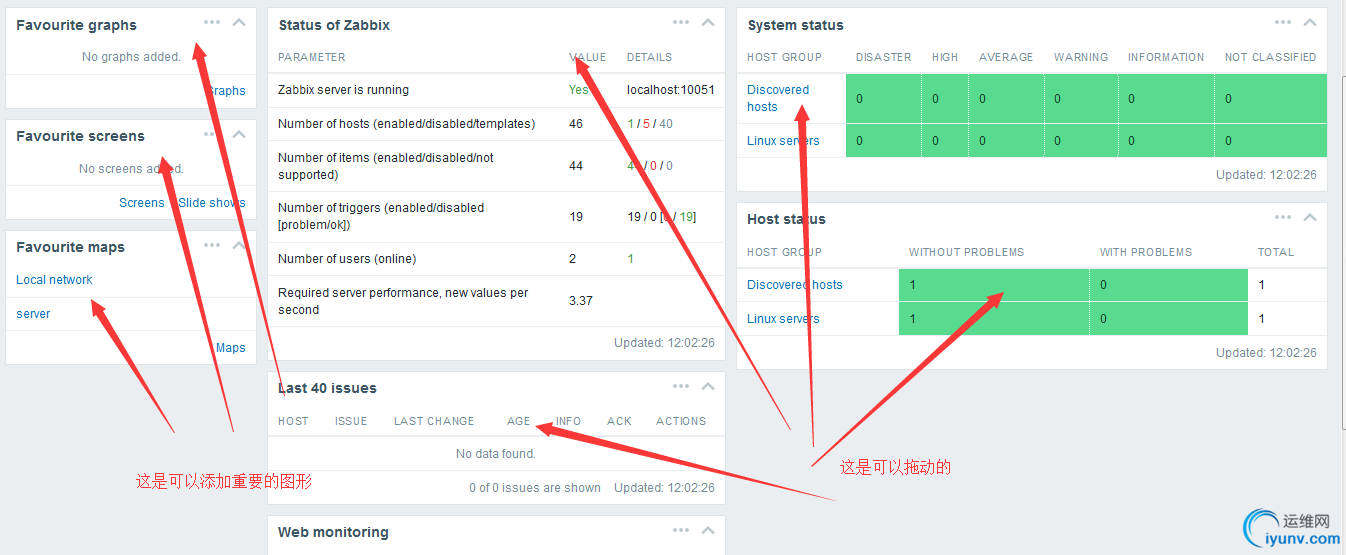Click the ACTIONS column header

tap(681, 422)
